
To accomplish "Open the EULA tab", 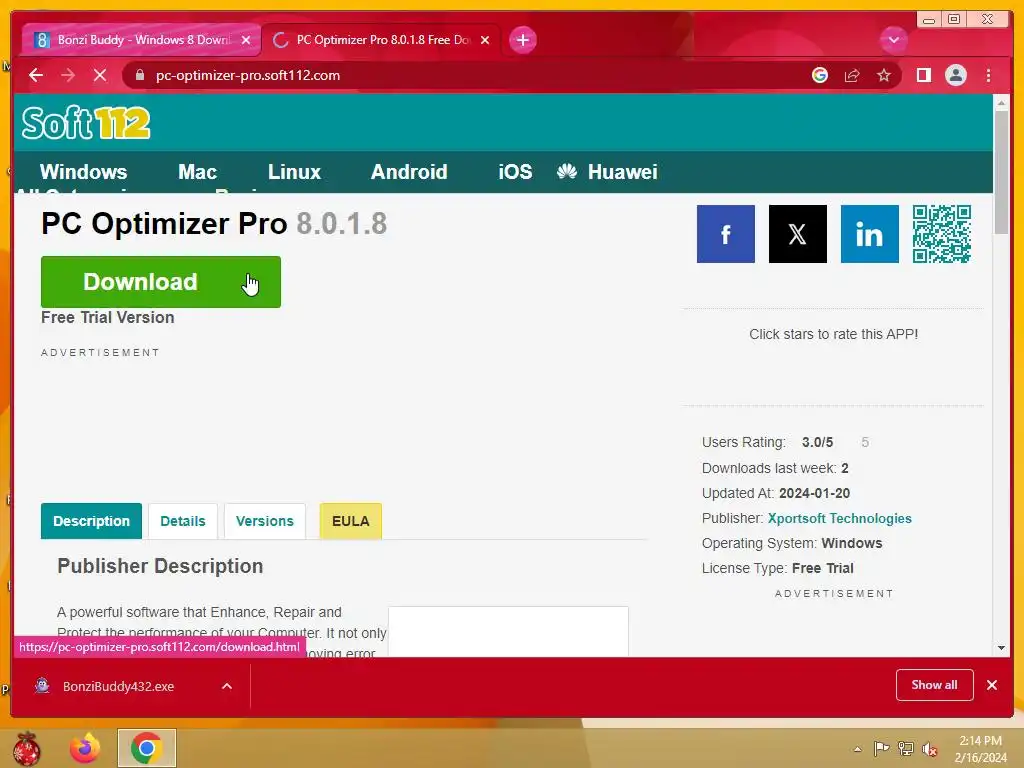I will [351, 521].
